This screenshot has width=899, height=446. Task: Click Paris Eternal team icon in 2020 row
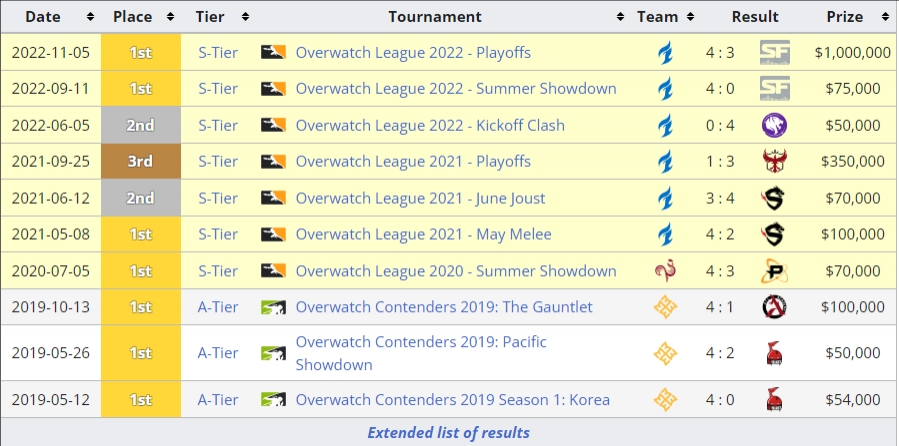point(665,271)
